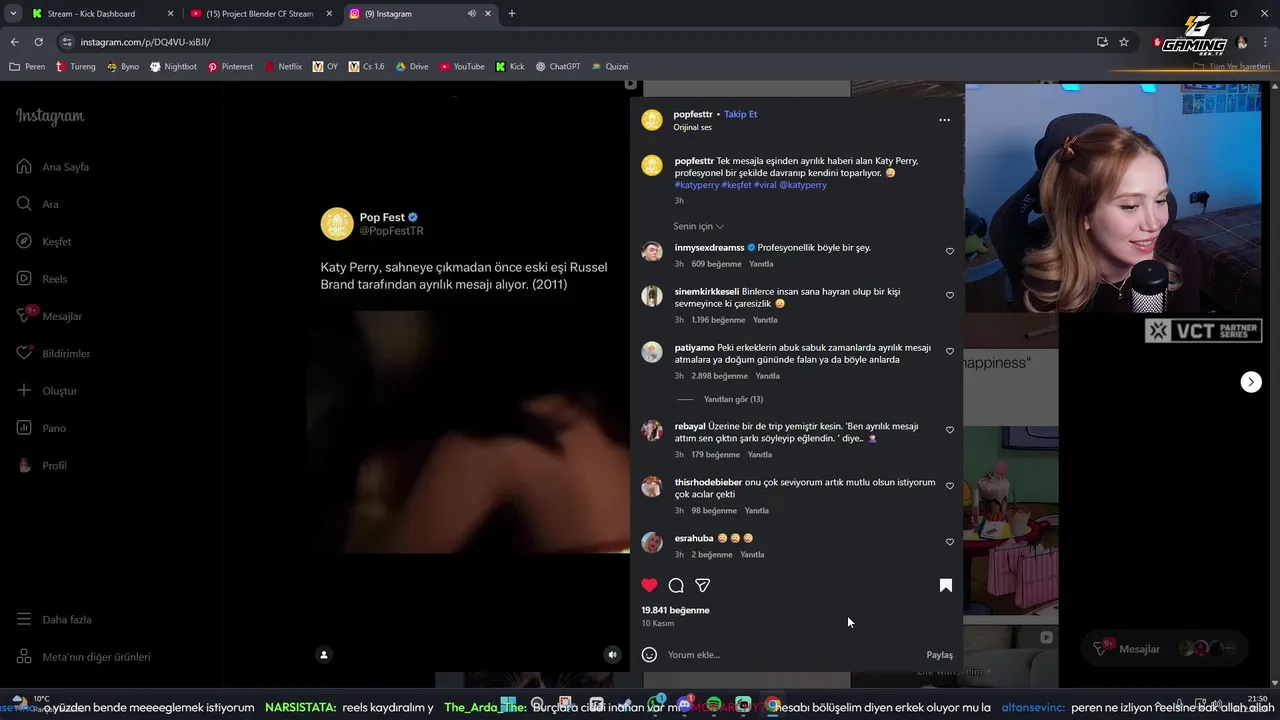Screen dimensions: 1280x720
Task: Open Profil in sidebar
Action: (41, 466)
